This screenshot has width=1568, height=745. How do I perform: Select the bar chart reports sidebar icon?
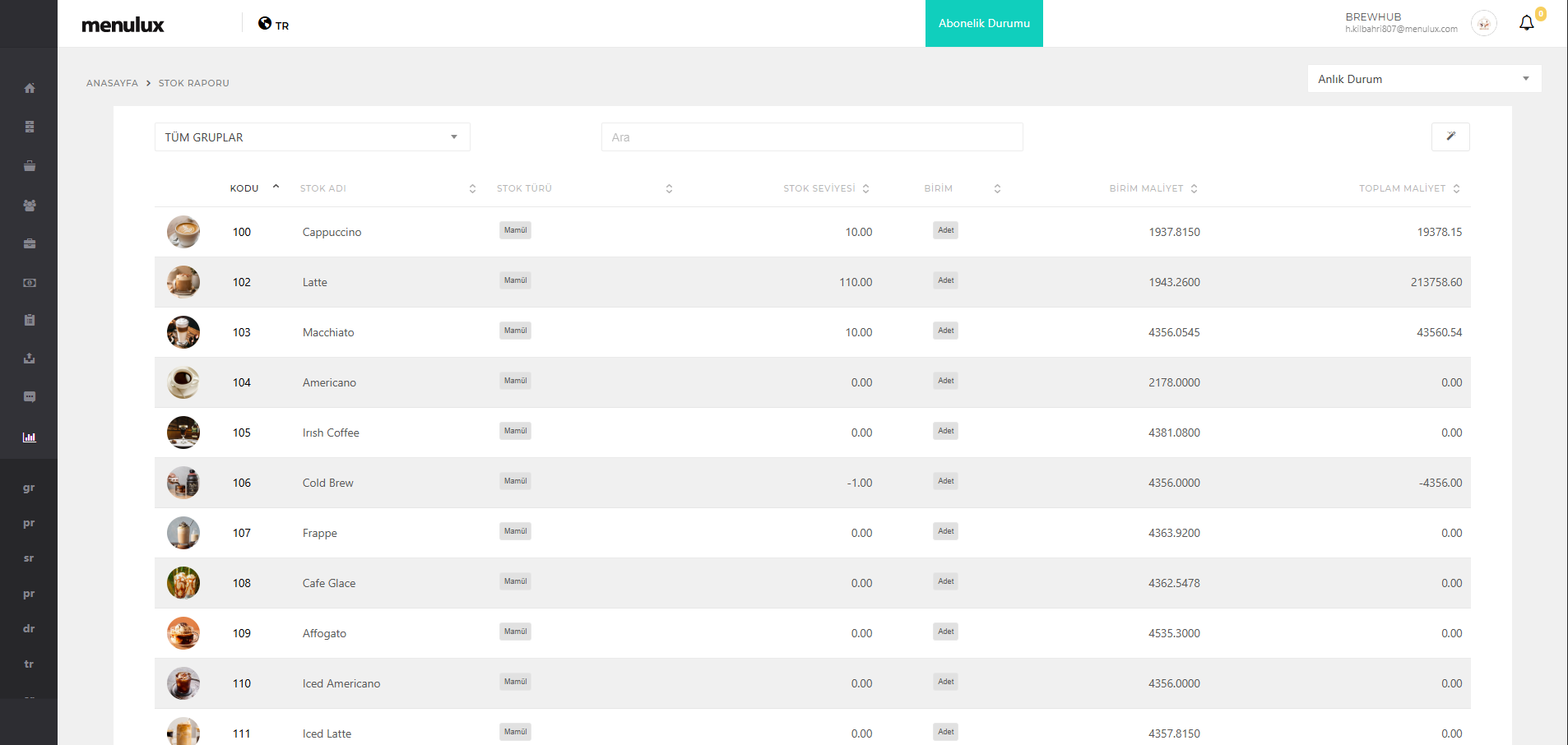[x=30, y=437]
